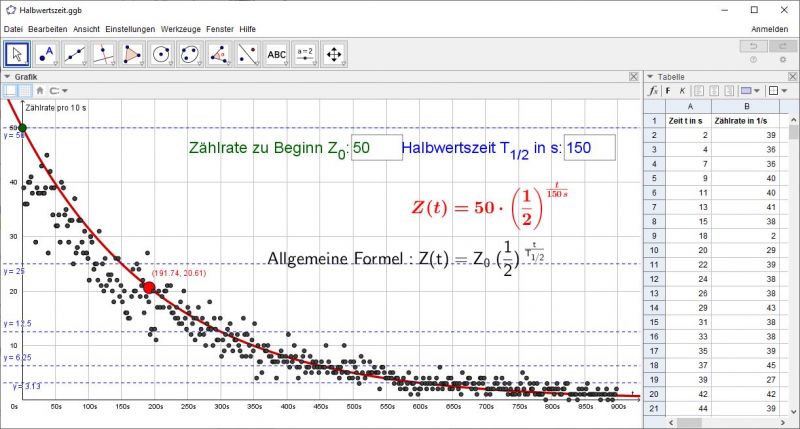Screen dimensions: 800x429
Task: Click the Tabelle horizontal scroll right arrow
Action: point(783,422)
